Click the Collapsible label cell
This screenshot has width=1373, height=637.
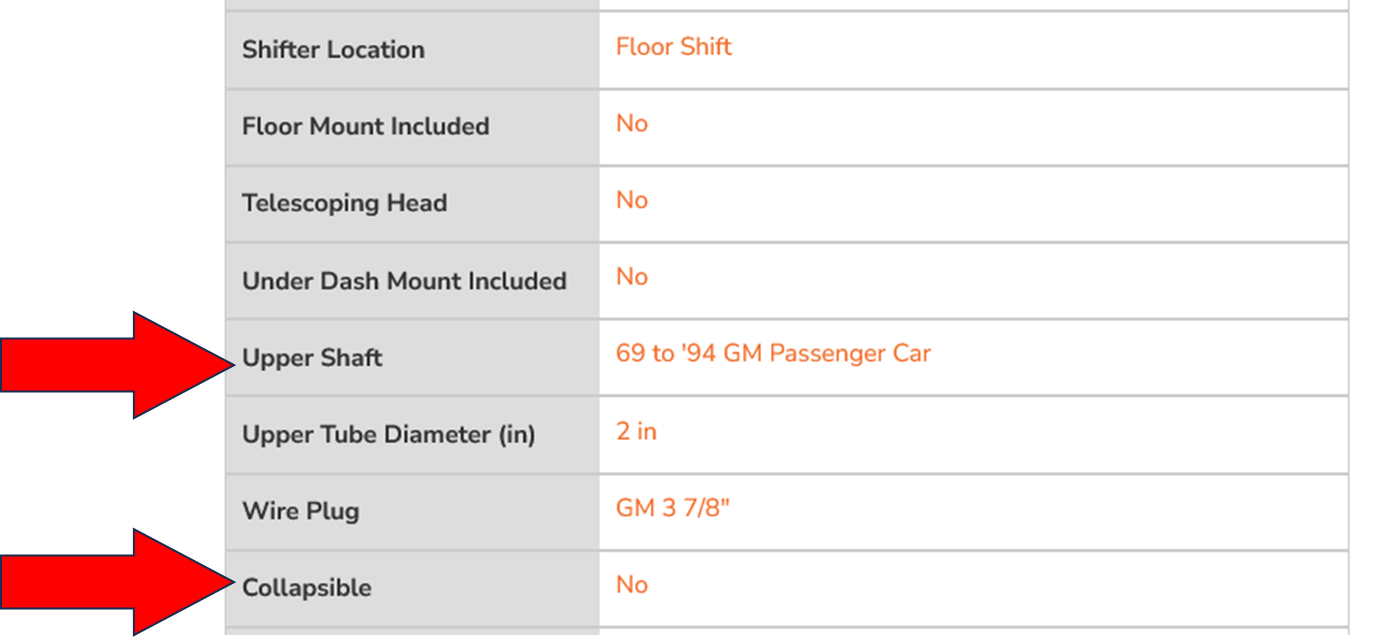pos(412,589)
